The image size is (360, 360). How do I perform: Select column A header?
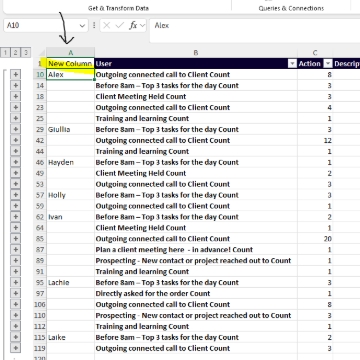click(70, 52)
